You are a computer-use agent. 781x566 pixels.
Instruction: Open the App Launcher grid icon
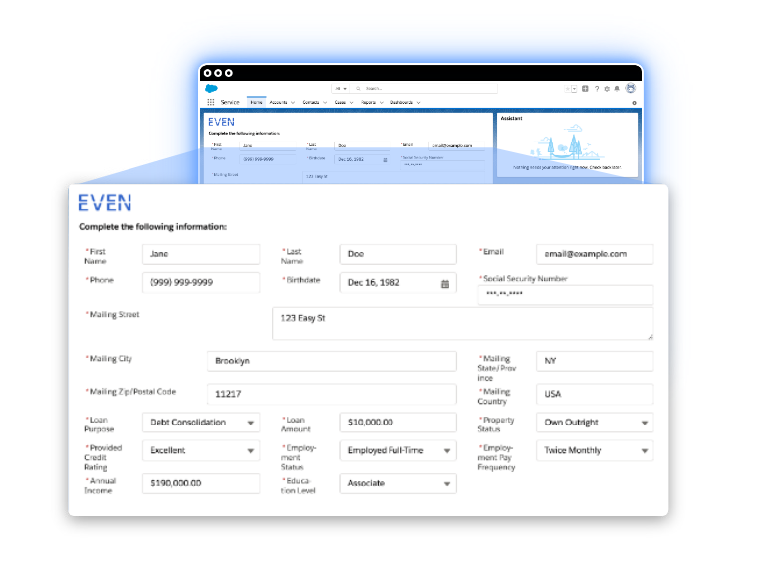[x=211, y=102]
